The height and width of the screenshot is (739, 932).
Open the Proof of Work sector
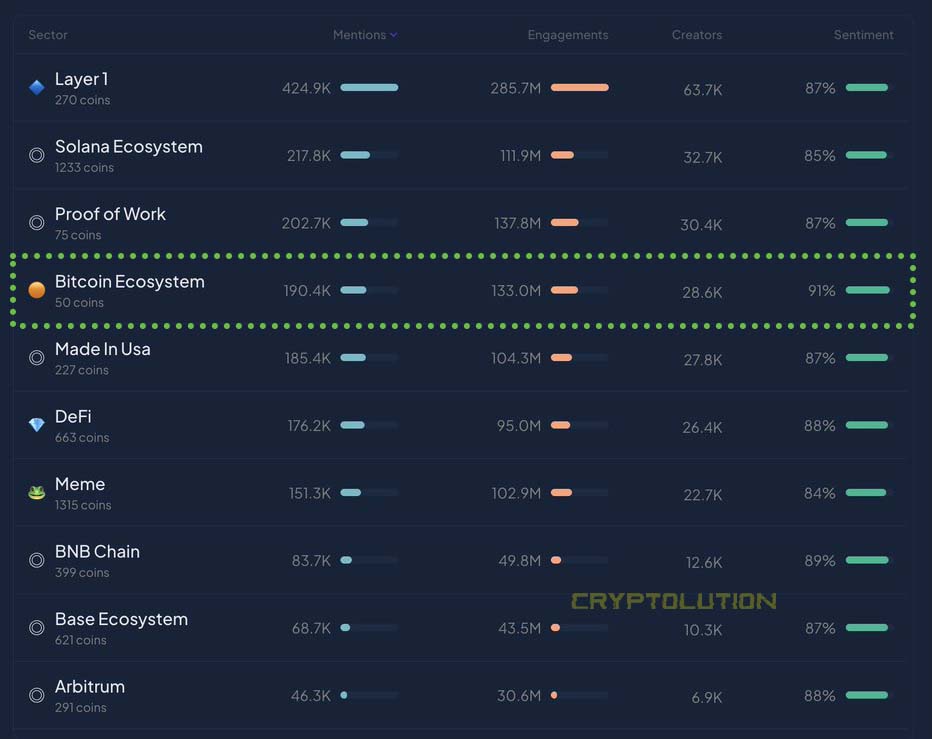(110, 214)
